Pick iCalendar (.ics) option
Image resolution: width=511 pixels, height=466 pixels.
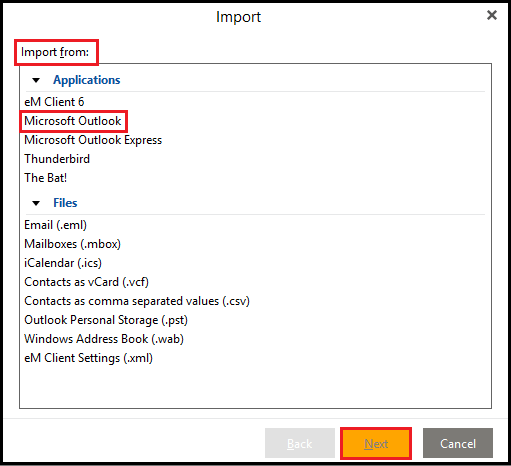click(x=63, y=263)
